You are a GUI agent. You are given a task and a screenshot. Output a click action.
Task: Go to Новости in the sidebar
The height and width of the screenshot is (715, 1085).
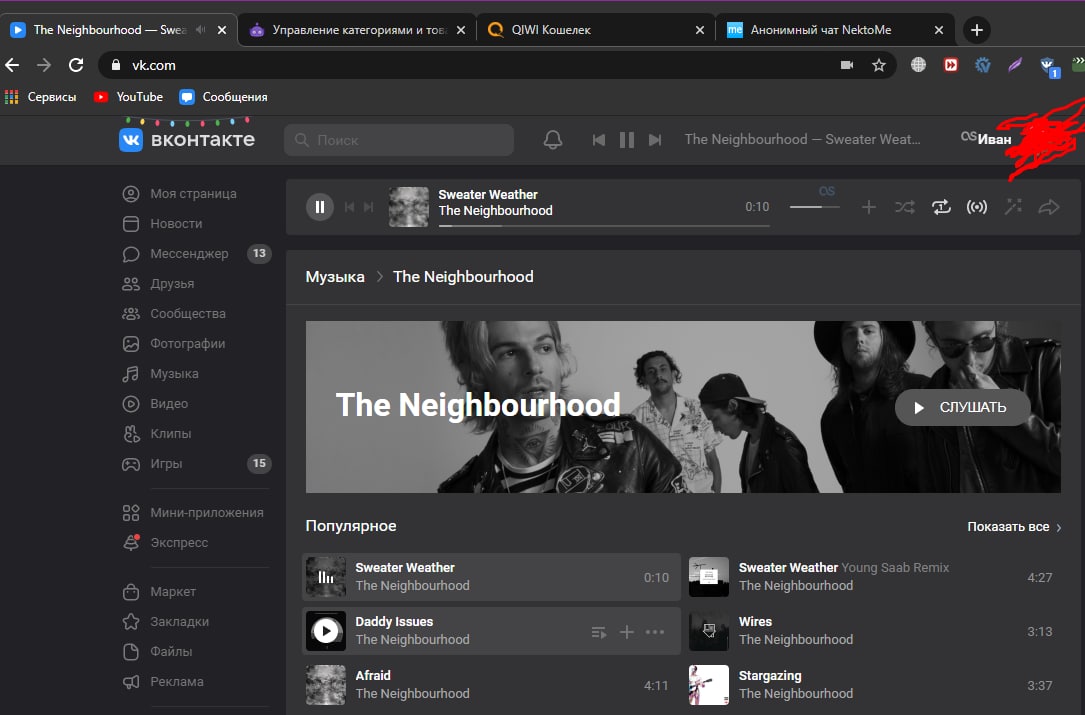163,224
